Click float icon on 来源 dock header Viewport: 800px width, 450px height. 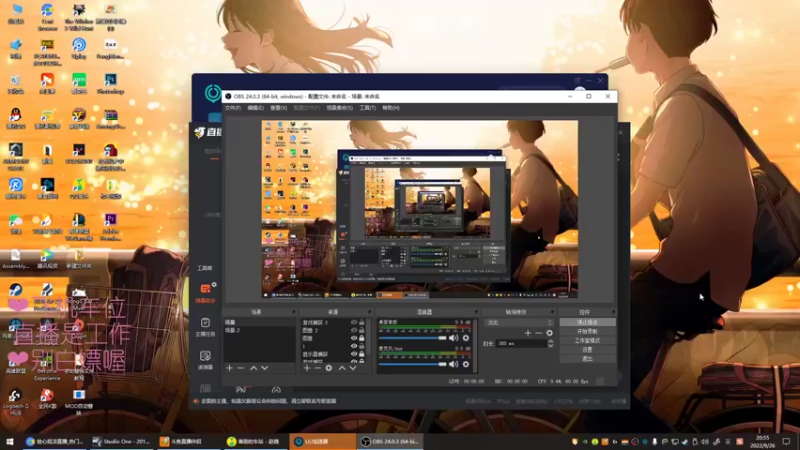(x=369, y=312)
